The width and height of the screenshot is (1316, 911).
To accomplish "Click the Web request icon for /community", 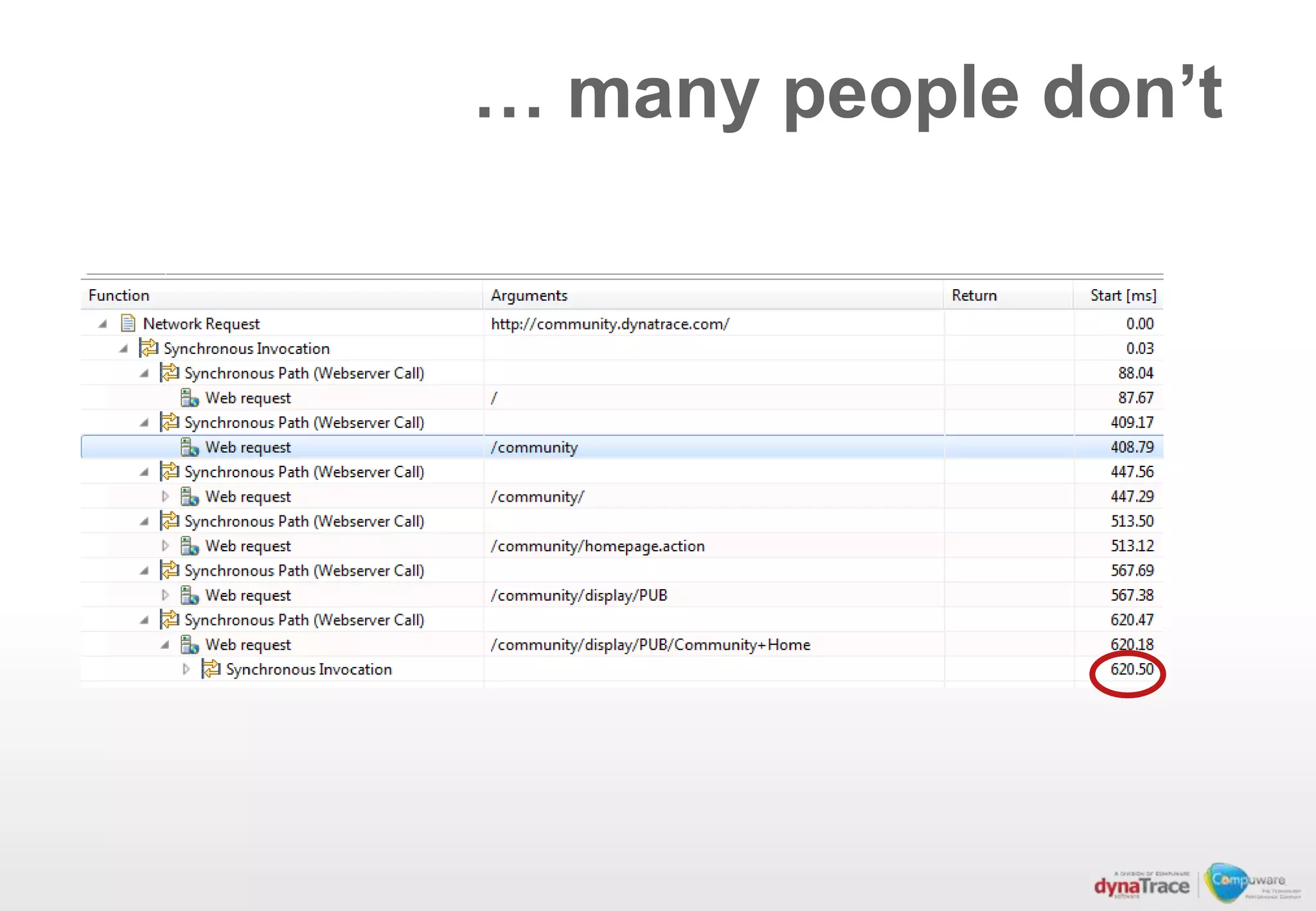I will click(x=190, y=447).
